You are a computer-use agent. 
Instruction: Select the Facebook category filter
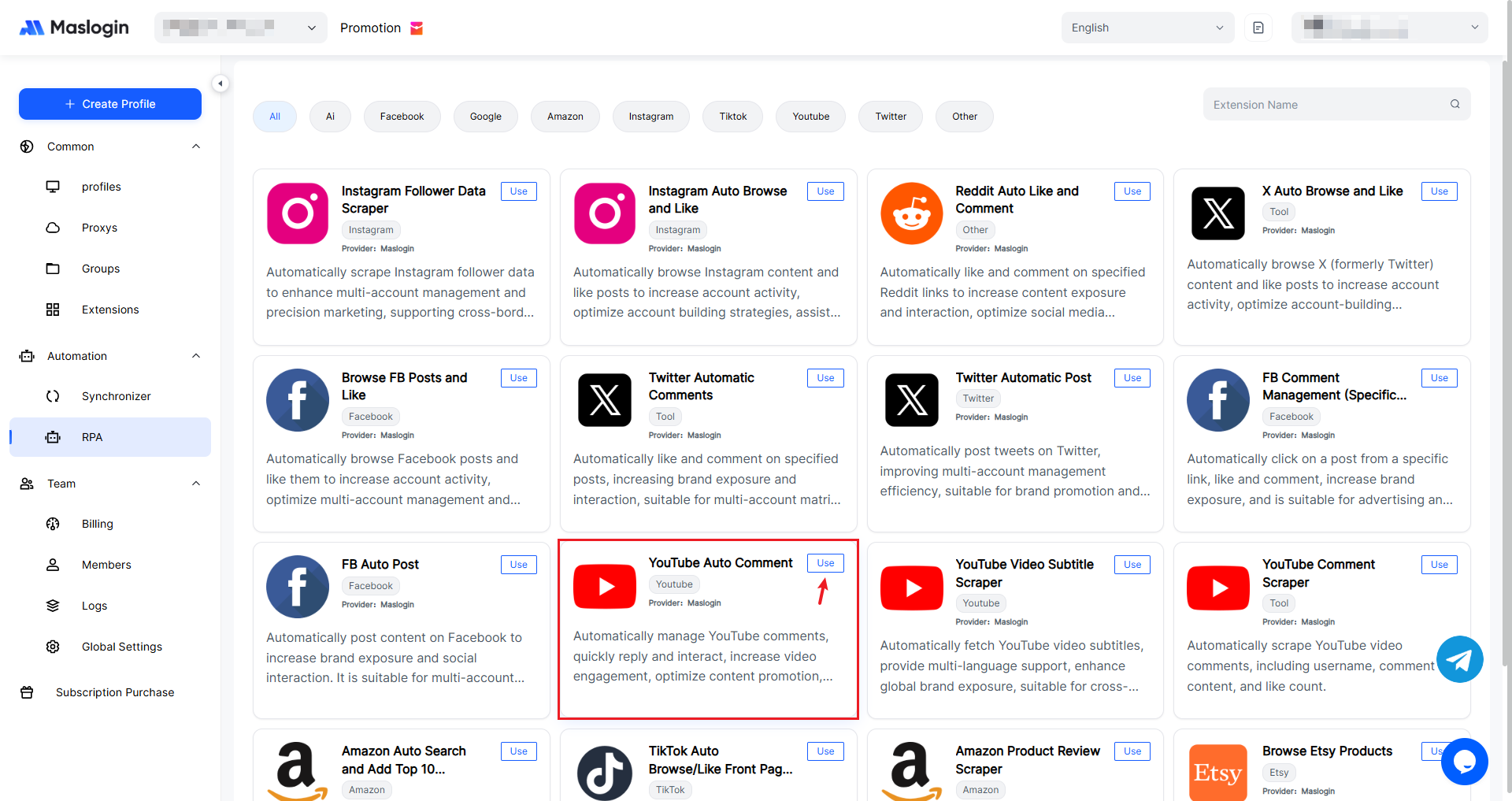(402, 117)
